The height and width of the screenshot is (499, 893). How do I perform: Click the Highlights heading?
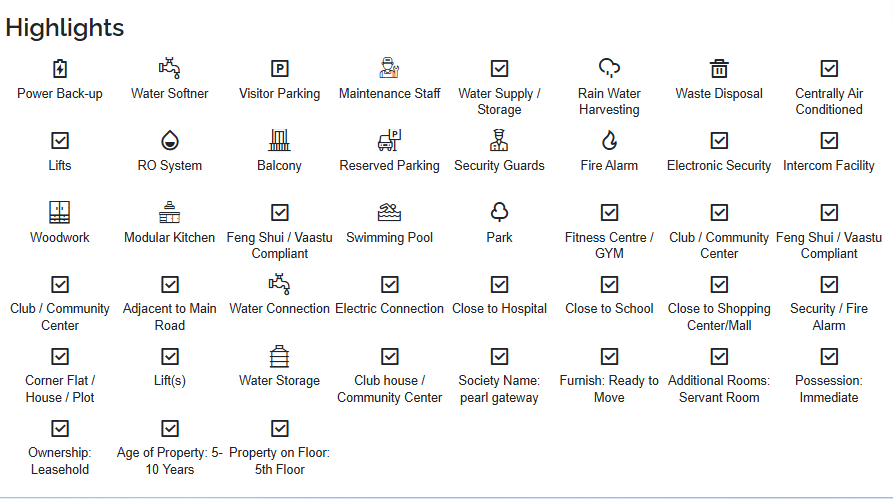tap(65, 28)
